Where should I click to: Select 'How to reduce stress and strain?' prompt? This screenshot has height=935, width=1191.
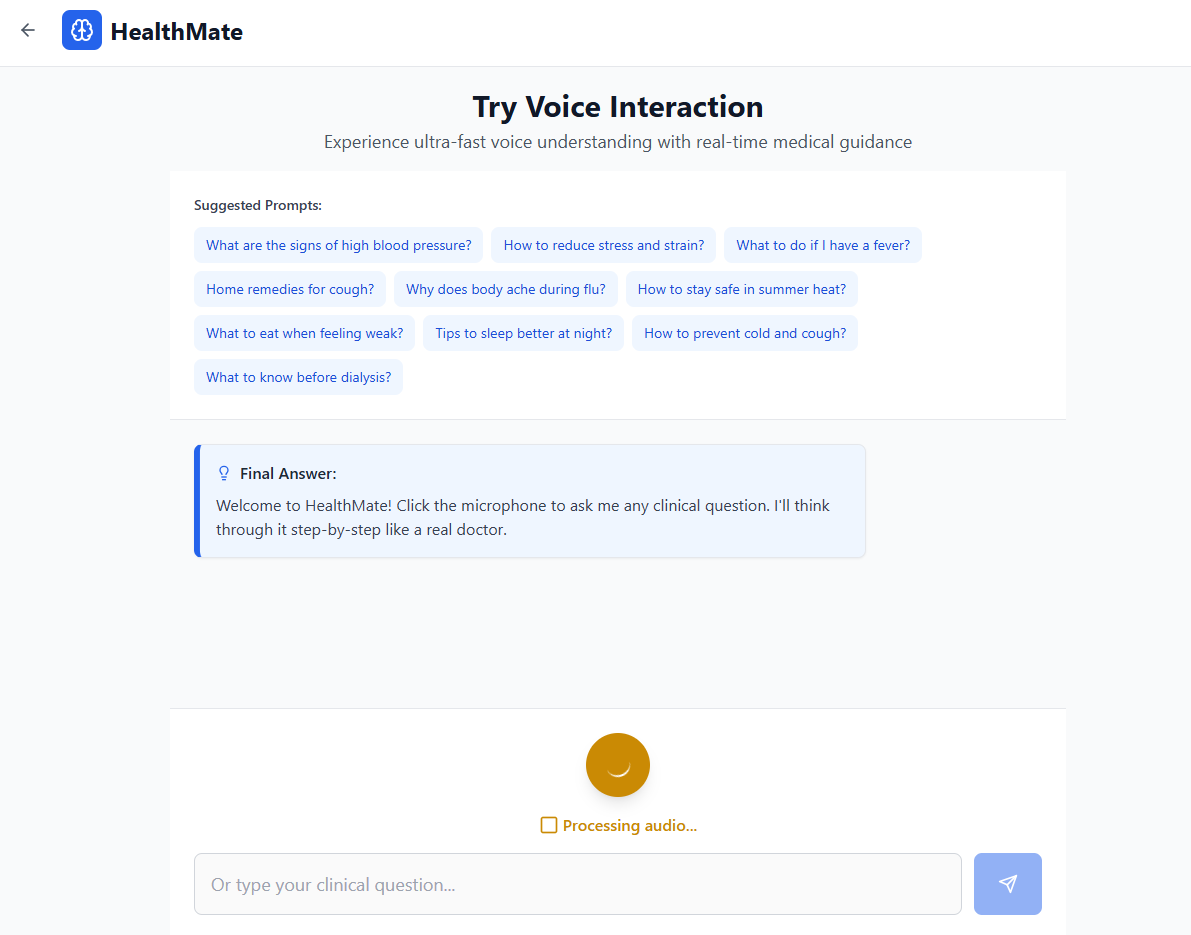[x=604, y=245]
